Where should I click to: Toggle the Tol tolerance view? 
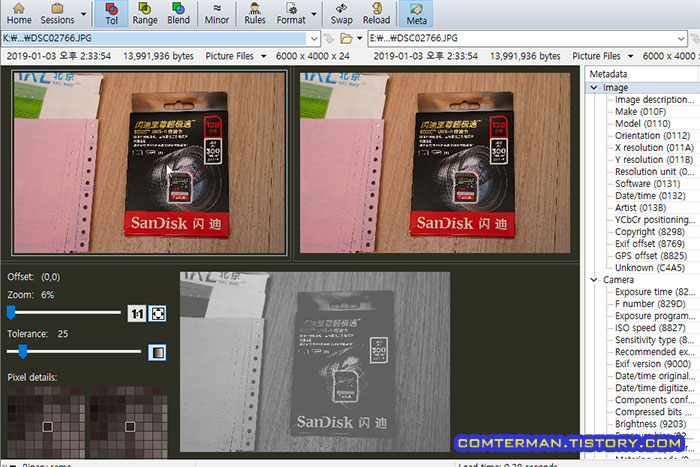click(x=111, y=14)
